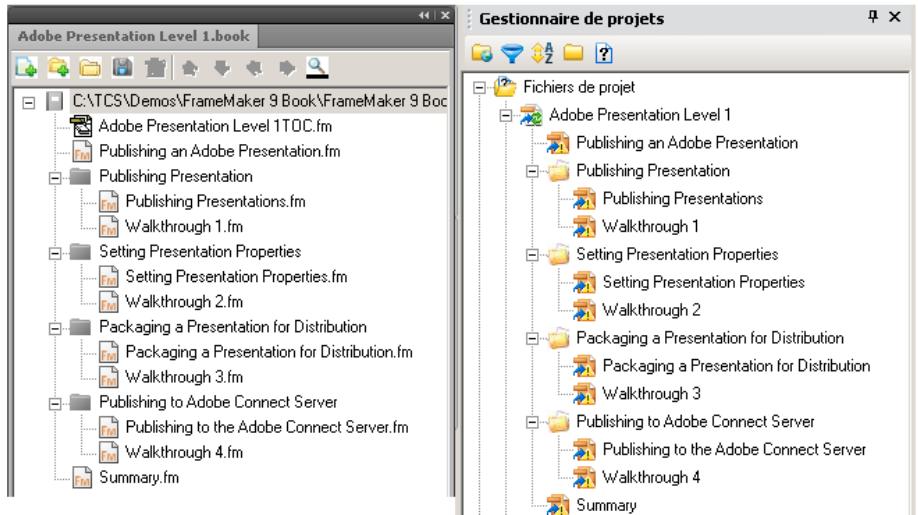The height and width of the screenshot is (515, 918).
Task: Select Publishing an Adobe Presentation topic in project manager
Action: [x=687, y=143]
